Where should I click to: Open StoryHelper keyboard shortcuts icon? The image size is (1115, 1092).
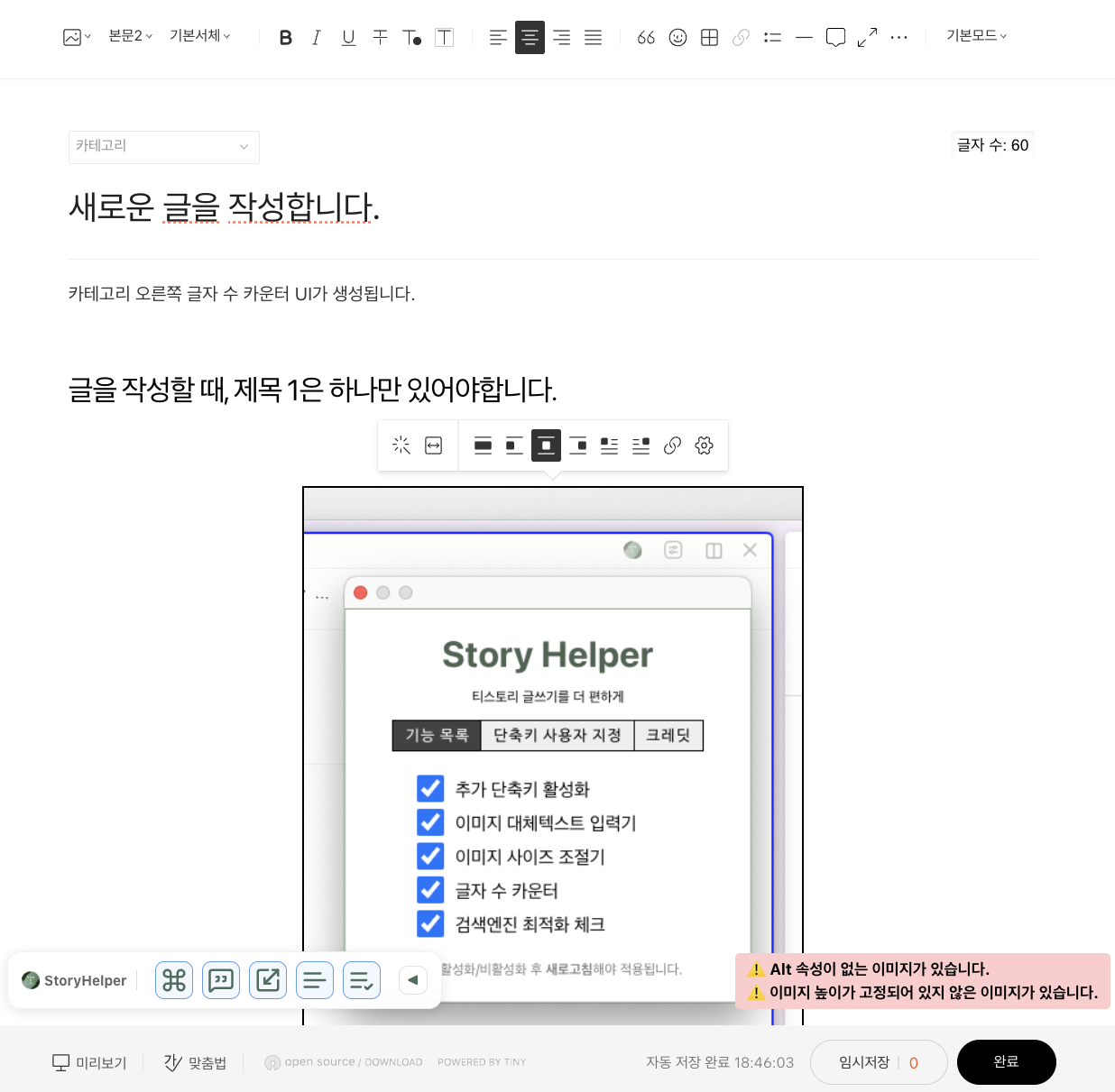pyautogui.click(x=174, y=980)
